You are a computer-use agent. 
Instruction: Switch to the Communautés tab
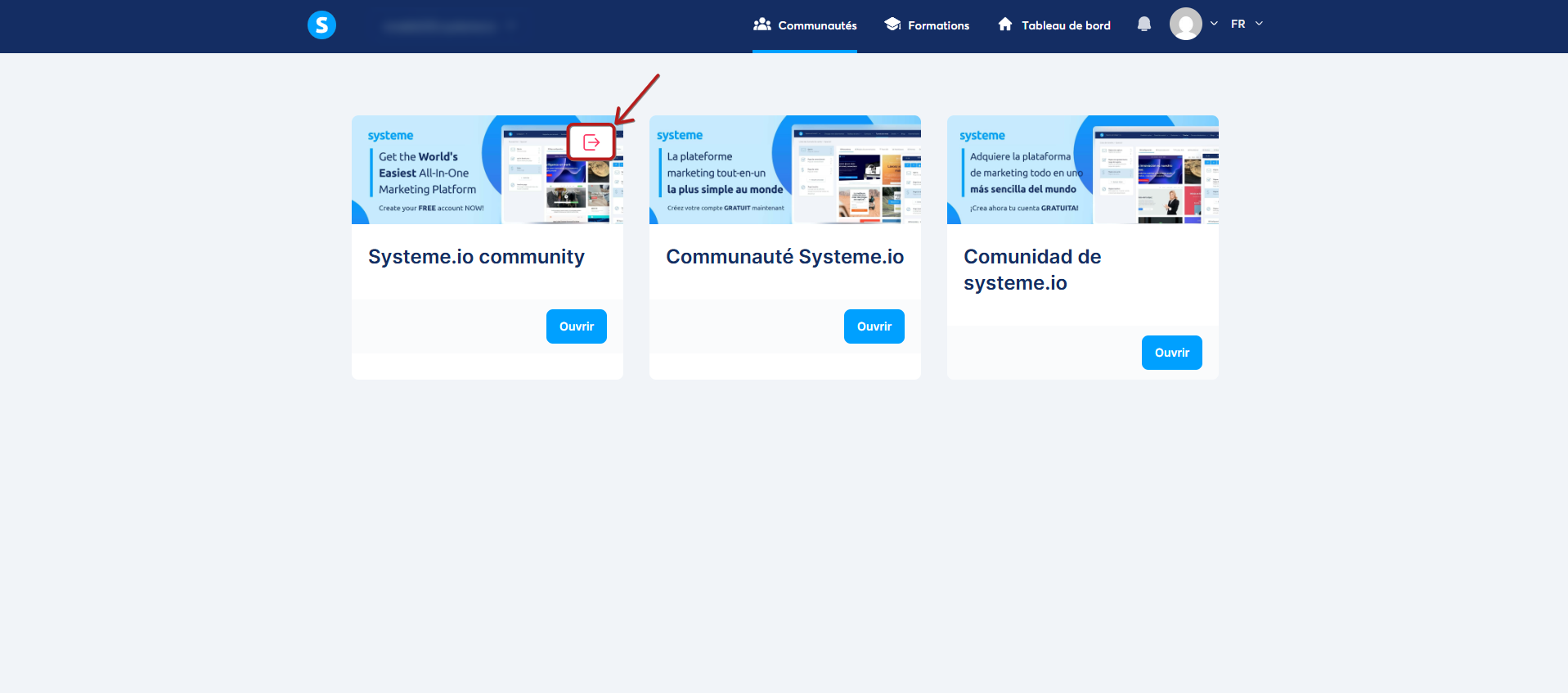pyautogui.click(x=805, y=25)
